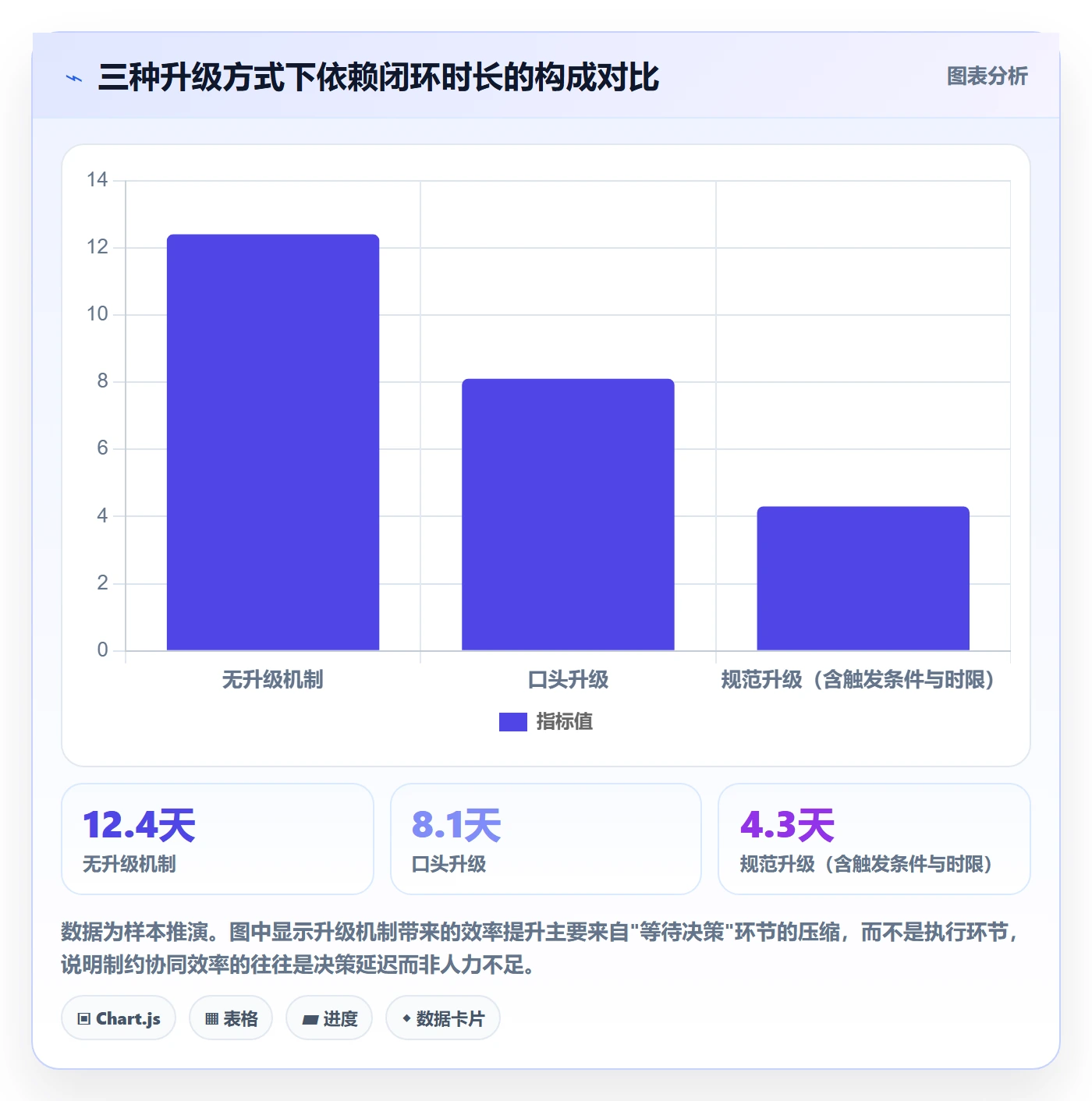Click the x-axis label 口头升级
Viewport: 1092px width, 1101px height.
click(x=568, y=680)
